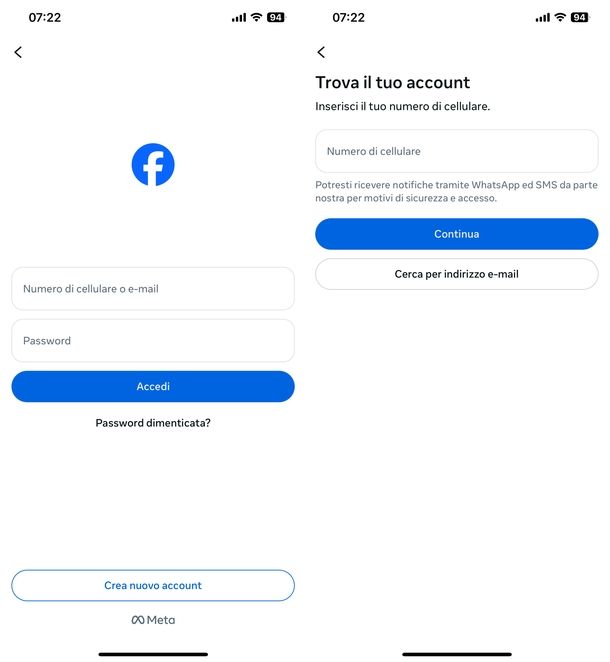Image resolution: width=610 pixels, height=662 pixels.
Task: Tap back arrow on Trova il tuo account
Action: coord(321,52)
